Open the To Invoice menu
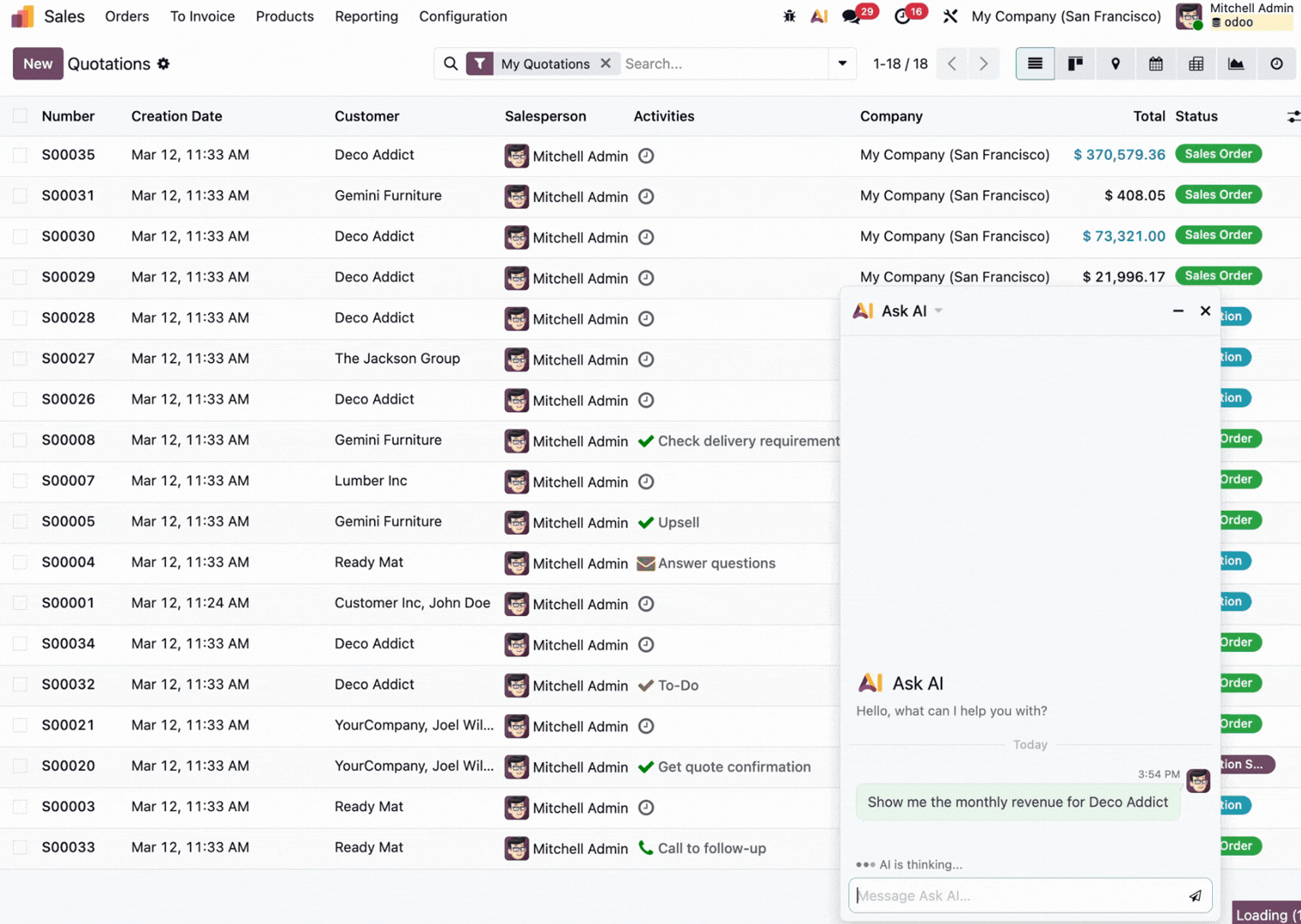Image resolution: width=1301 pixels, height=924 pixels. click(202, 16)
